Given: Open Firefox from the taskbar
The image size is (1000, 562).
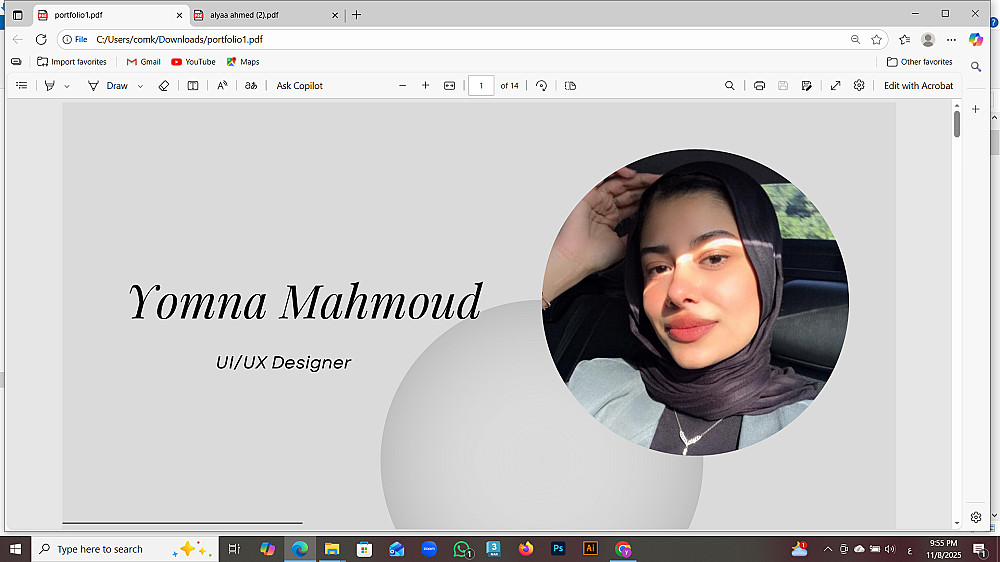Looking at the screenshot, I should click(x=526, y=549).
